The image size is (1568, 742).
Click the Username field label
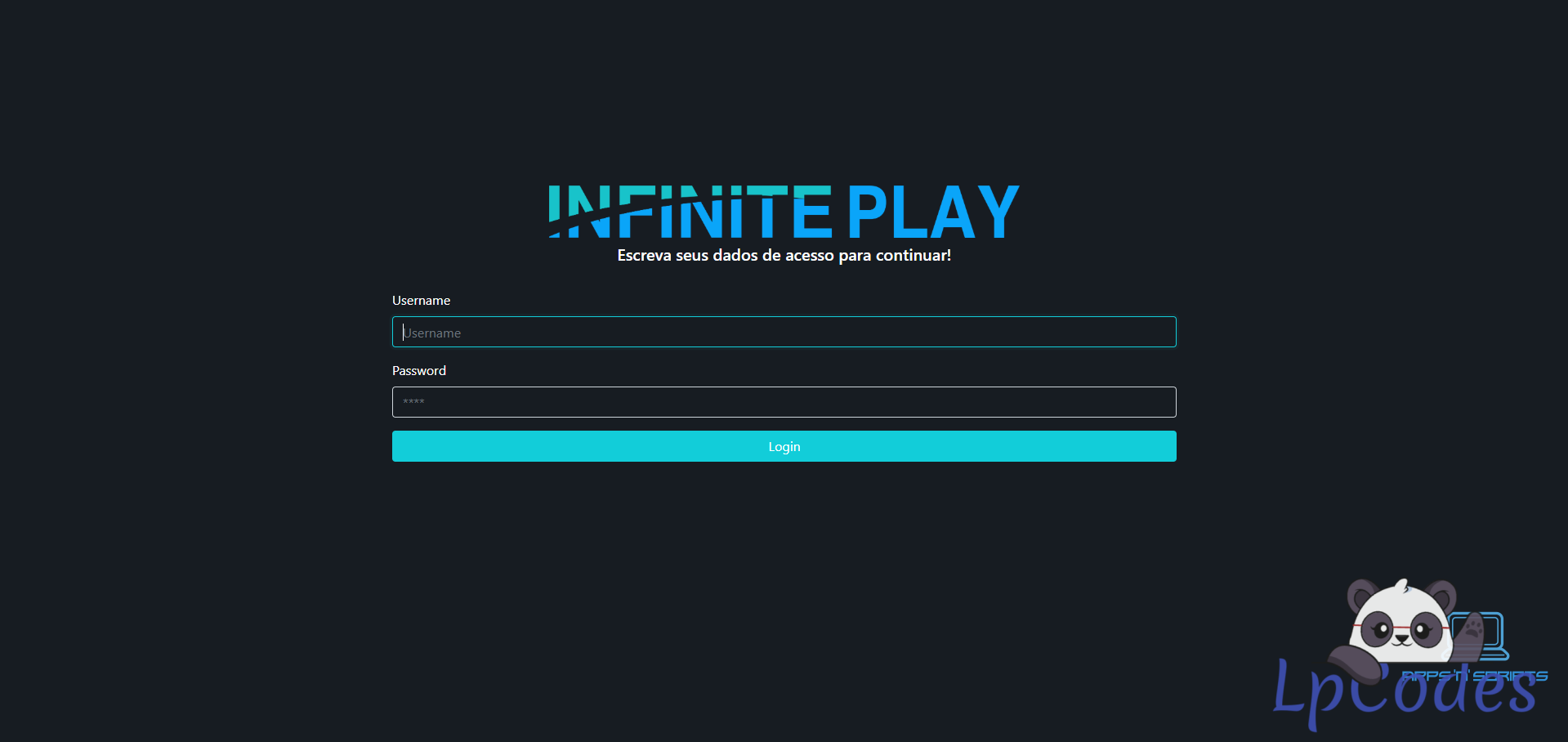click(421, 301)
